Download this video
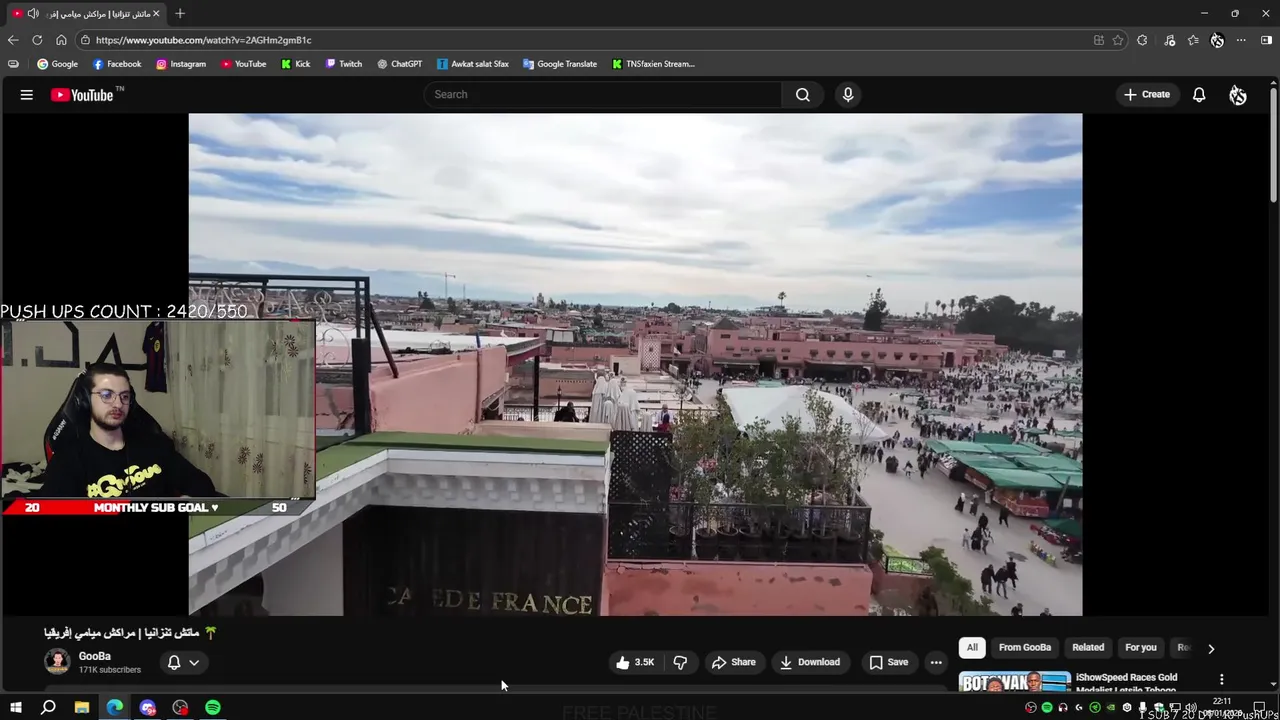 click(809, 662)
